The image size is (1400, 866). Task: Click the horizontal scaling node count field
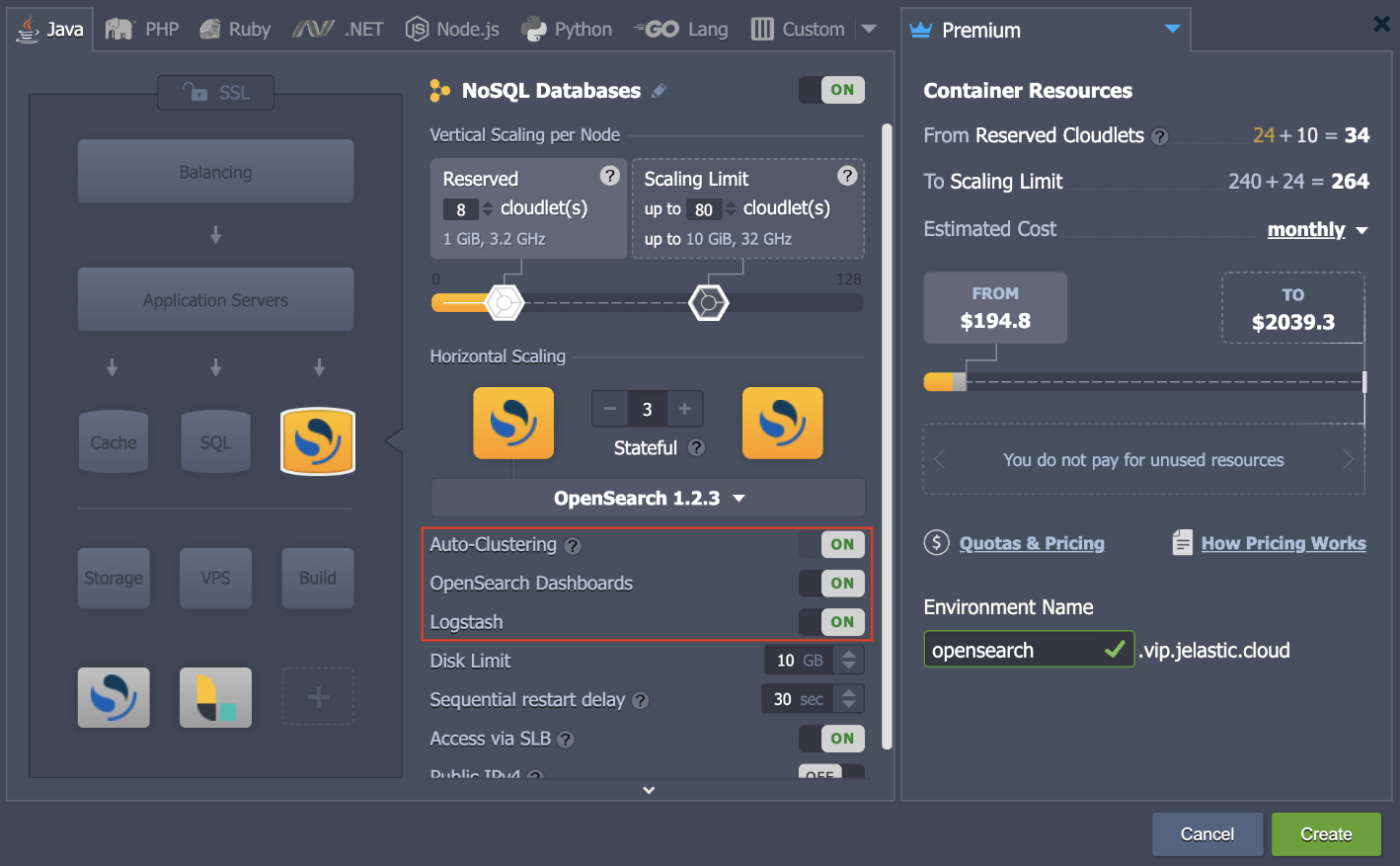pos(647,409)
